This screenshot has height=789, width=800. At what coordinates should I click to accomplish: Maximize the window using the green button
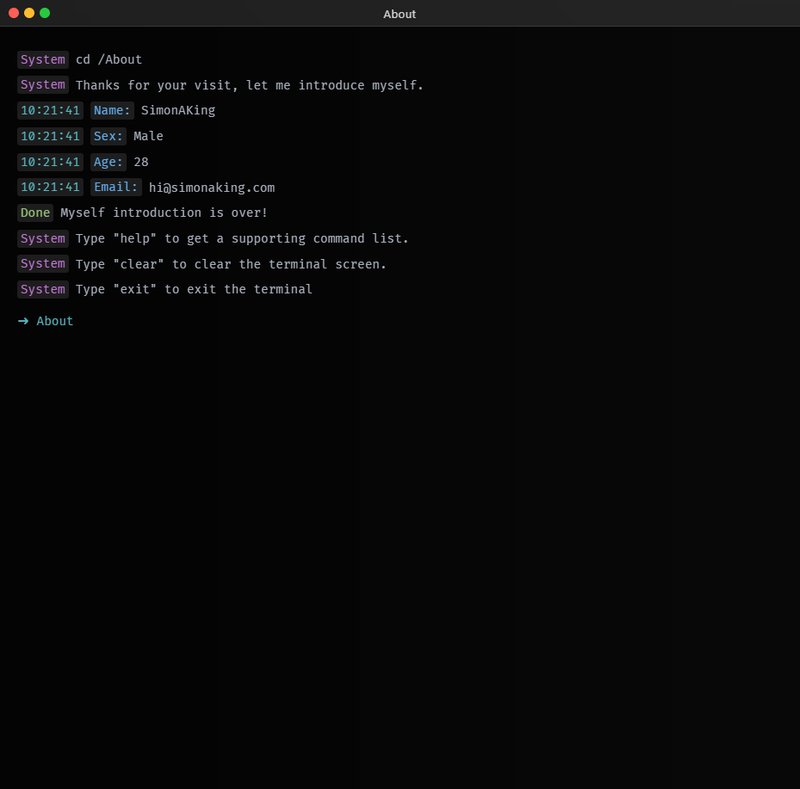[45, 13]
